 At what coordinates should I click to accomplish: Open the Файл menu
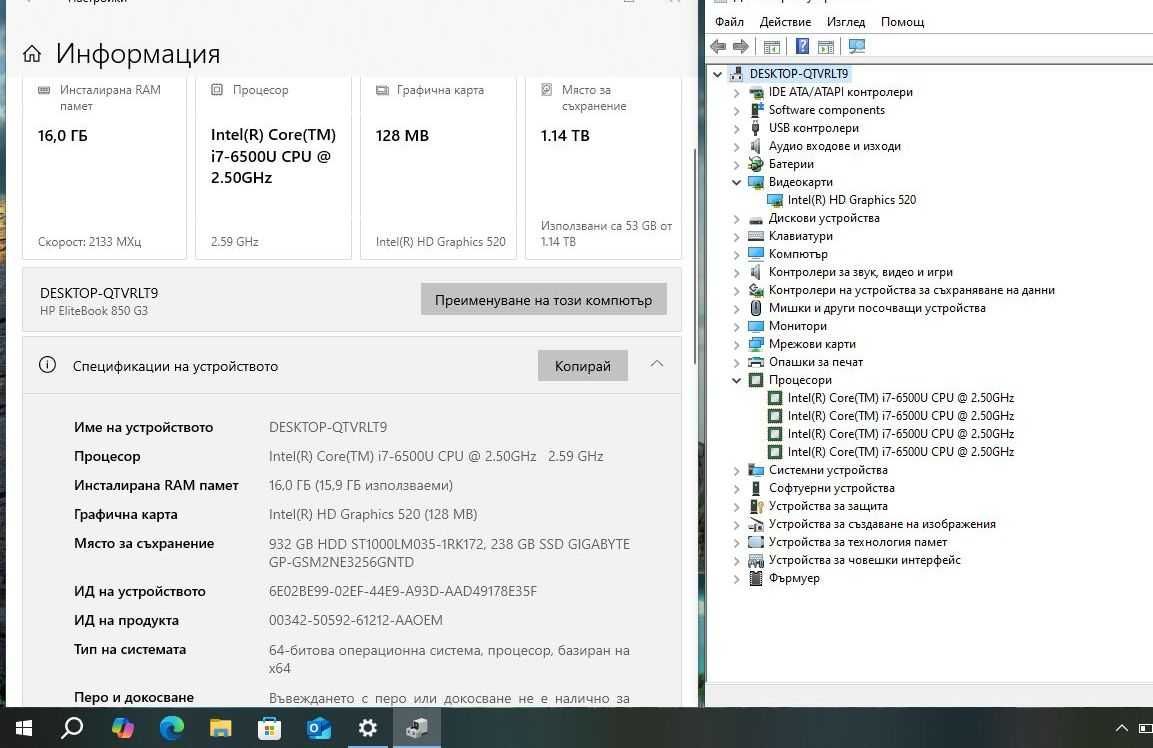click(729, 22)
